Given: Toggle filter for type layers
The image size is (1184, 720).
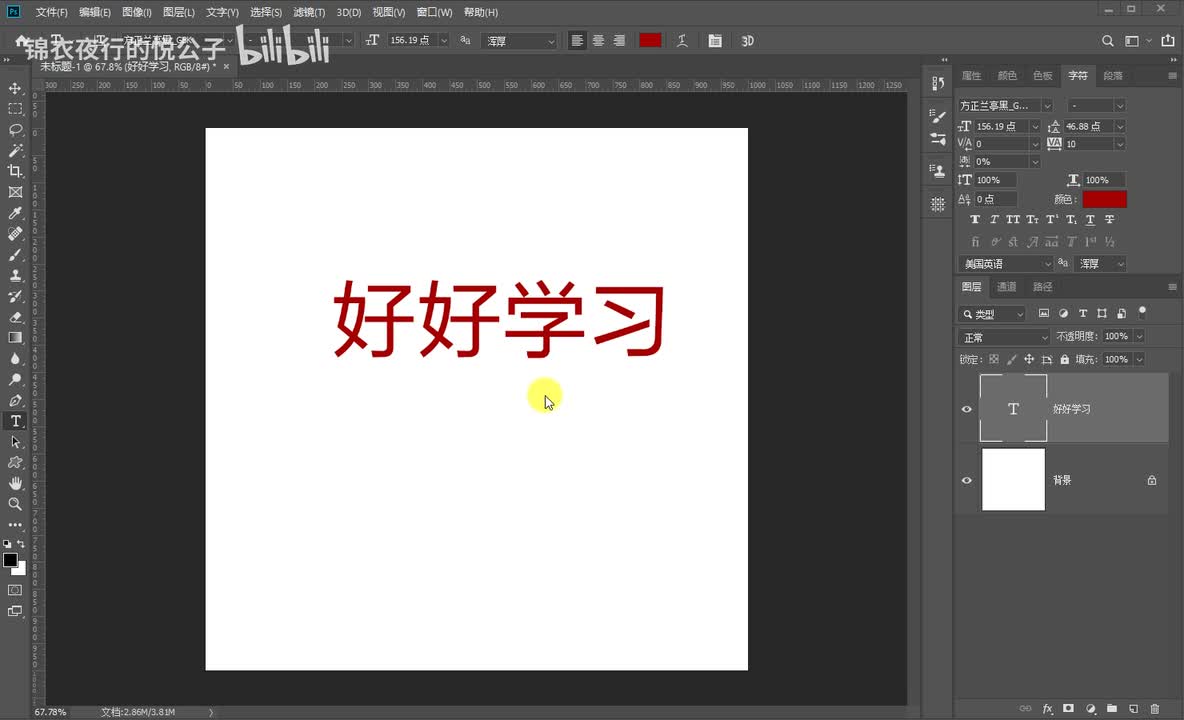Looking at the screenshot, I should (x=1083, y=313).
